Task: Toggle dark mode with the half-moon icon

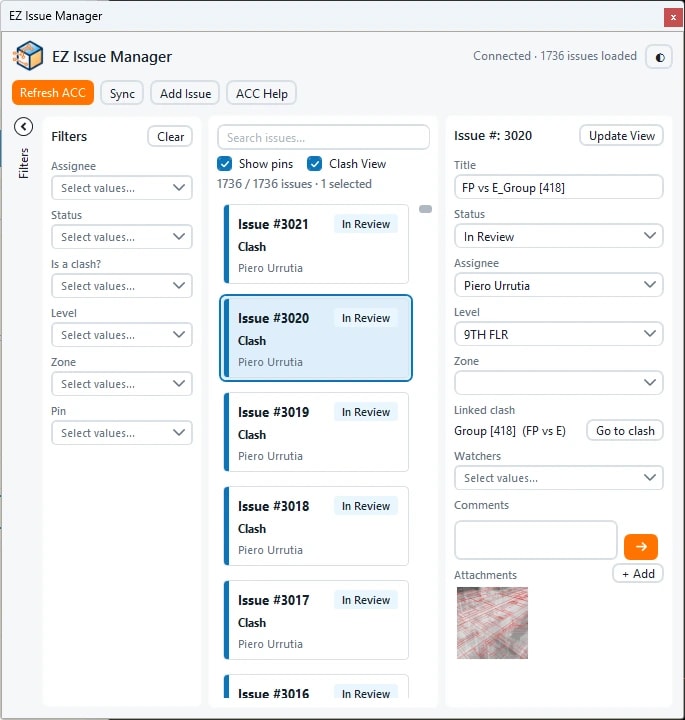Action: pyautogui.click(x=659, y=57)
